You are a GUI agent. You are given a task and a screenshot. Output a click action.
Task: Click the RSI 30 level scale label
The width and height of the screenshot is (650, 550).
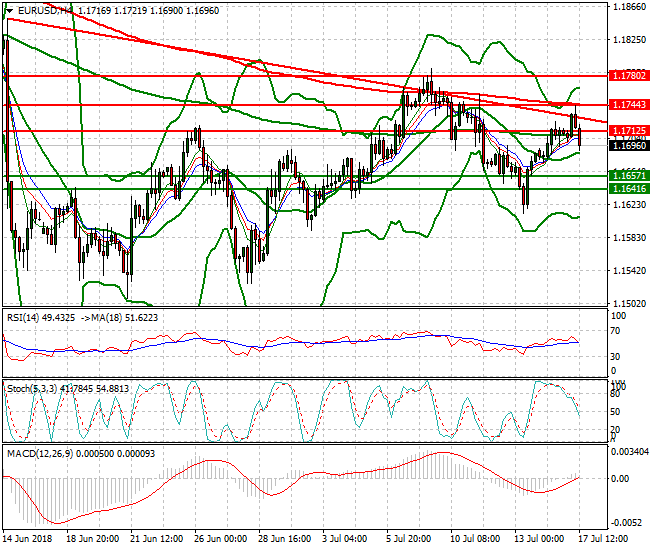point(616,357)
